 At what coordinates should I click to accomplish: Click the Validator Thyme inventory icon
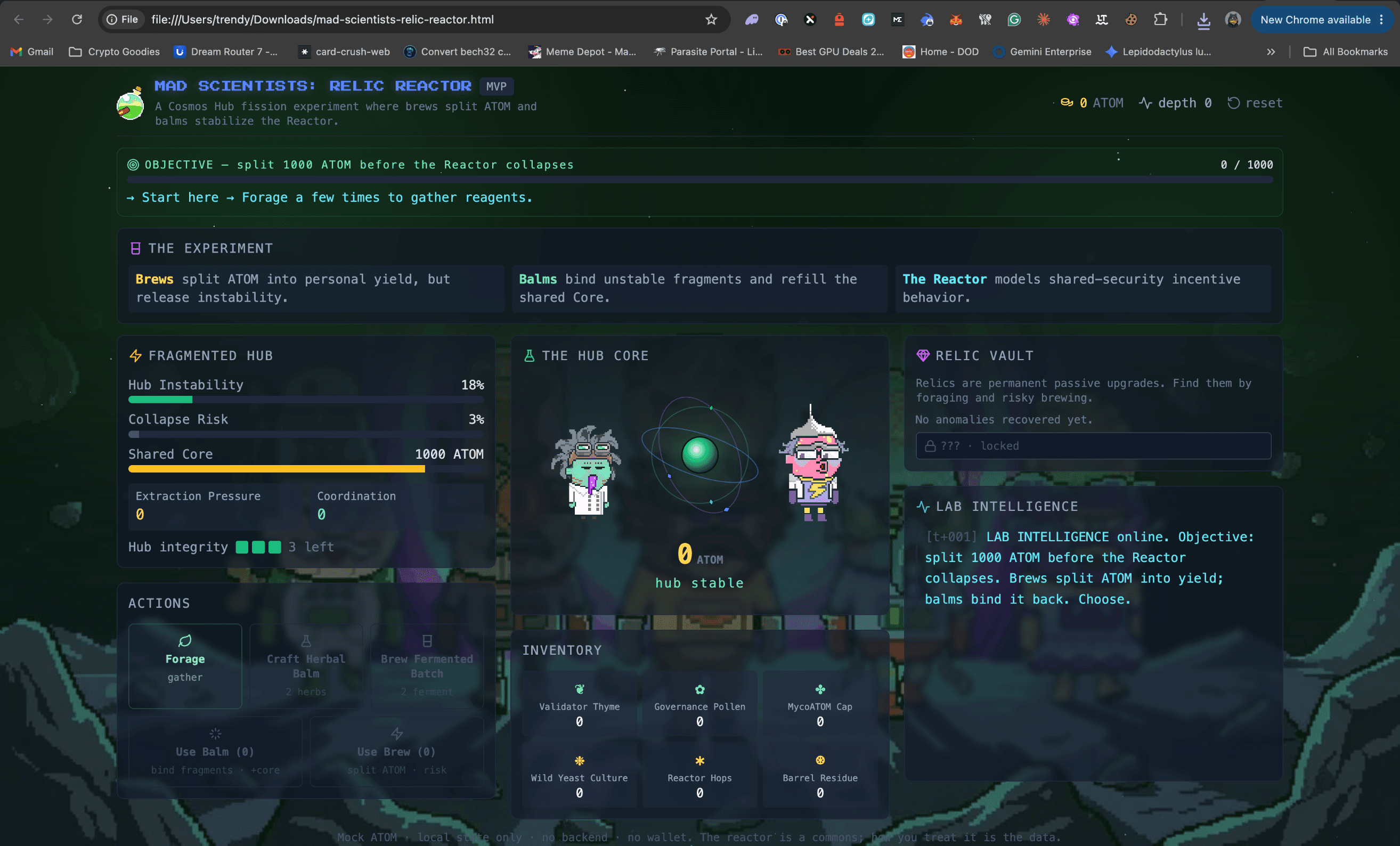(579, 689)
